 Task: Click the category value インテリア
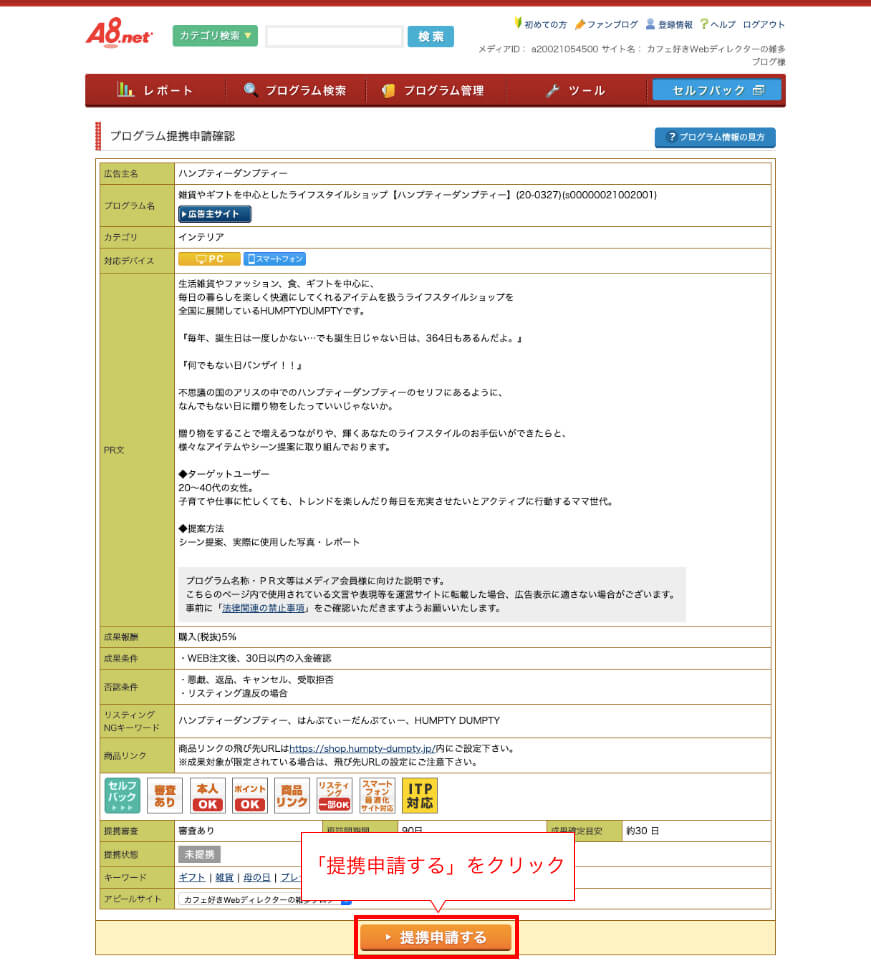tap(201, 237)
